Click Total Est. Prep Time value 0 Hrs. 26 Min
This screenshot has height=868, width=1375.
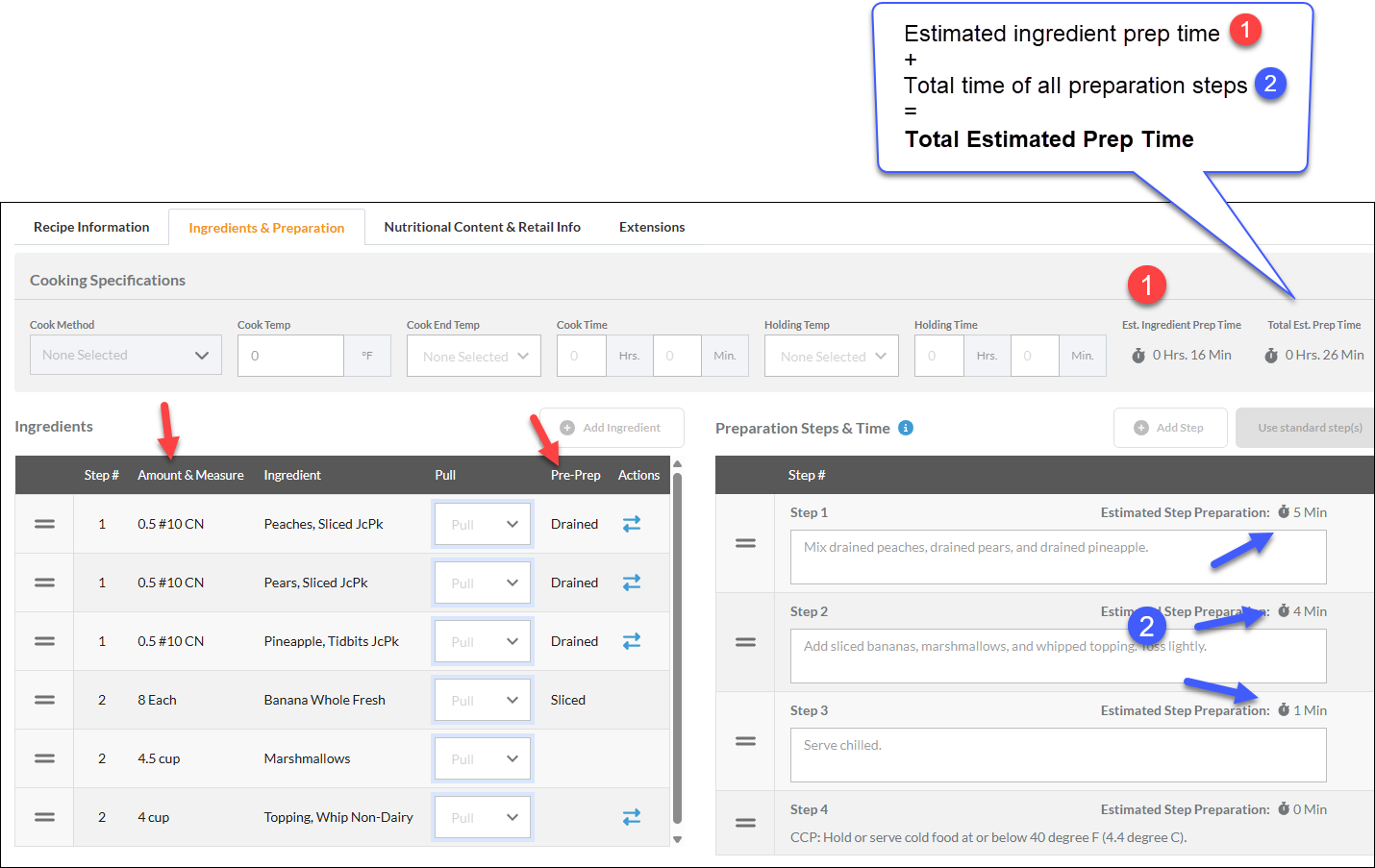tap(1324, 355)
